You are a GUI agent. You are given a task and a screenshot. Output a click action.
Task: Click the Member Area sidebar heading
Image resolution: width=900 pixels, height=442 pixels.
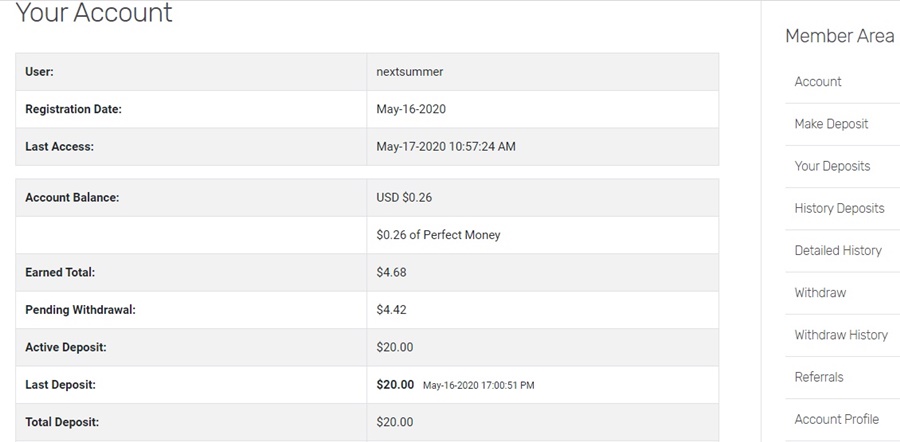tap(839, 36)
